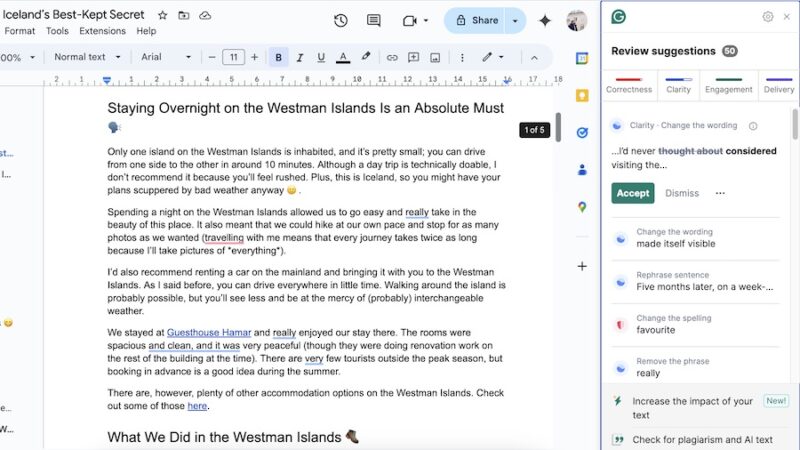Open the Format menu
Screen dimensions: 800x450
point(20,31)
